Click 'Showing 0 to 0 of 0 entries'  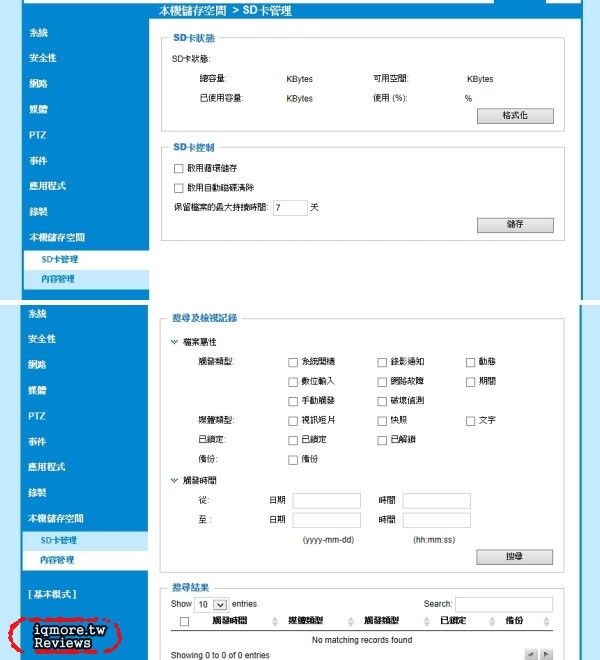pyautogui.click(x=220, y=655)
